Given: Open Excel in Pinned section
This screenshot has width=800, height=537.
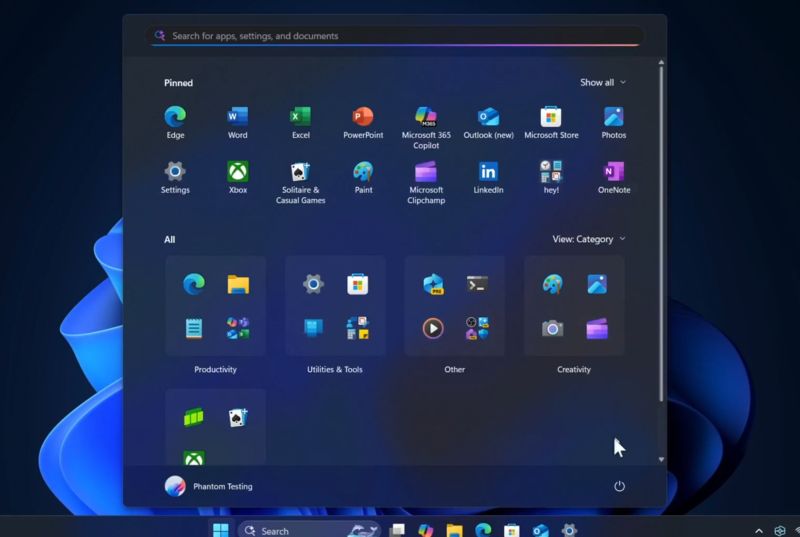Looking at the screenshot, I should [301, 122].
